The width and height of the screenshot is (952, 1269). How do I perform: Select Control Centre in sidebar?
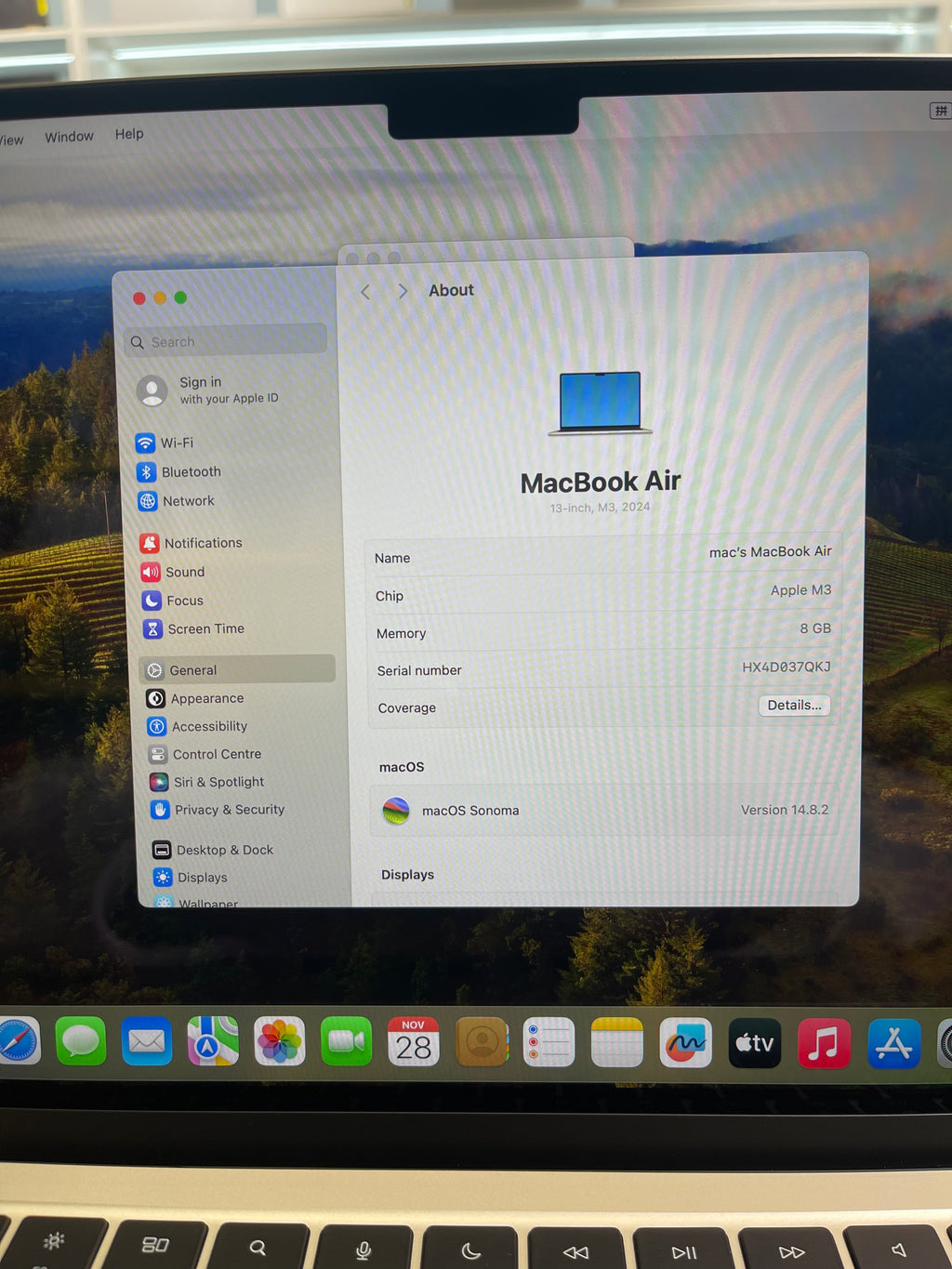(205, 754)
